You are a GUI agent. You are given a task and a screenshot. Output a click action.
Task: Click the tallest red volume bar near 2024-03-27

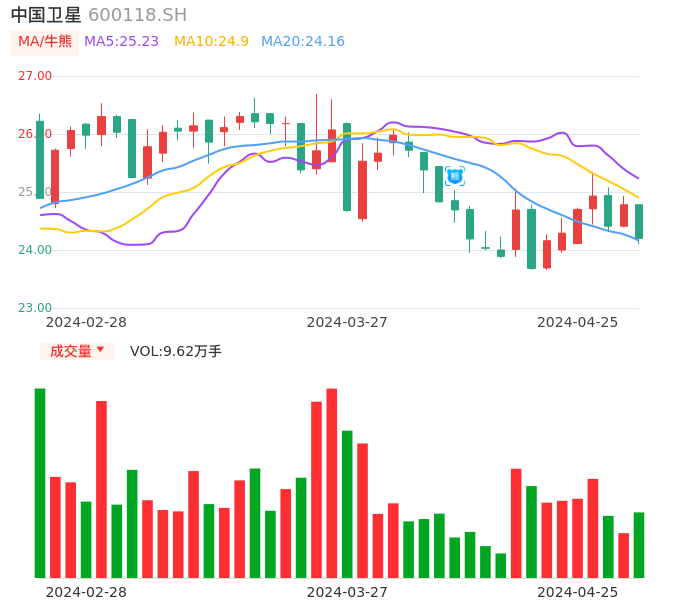pyautogui.click(x=332, y=482)
